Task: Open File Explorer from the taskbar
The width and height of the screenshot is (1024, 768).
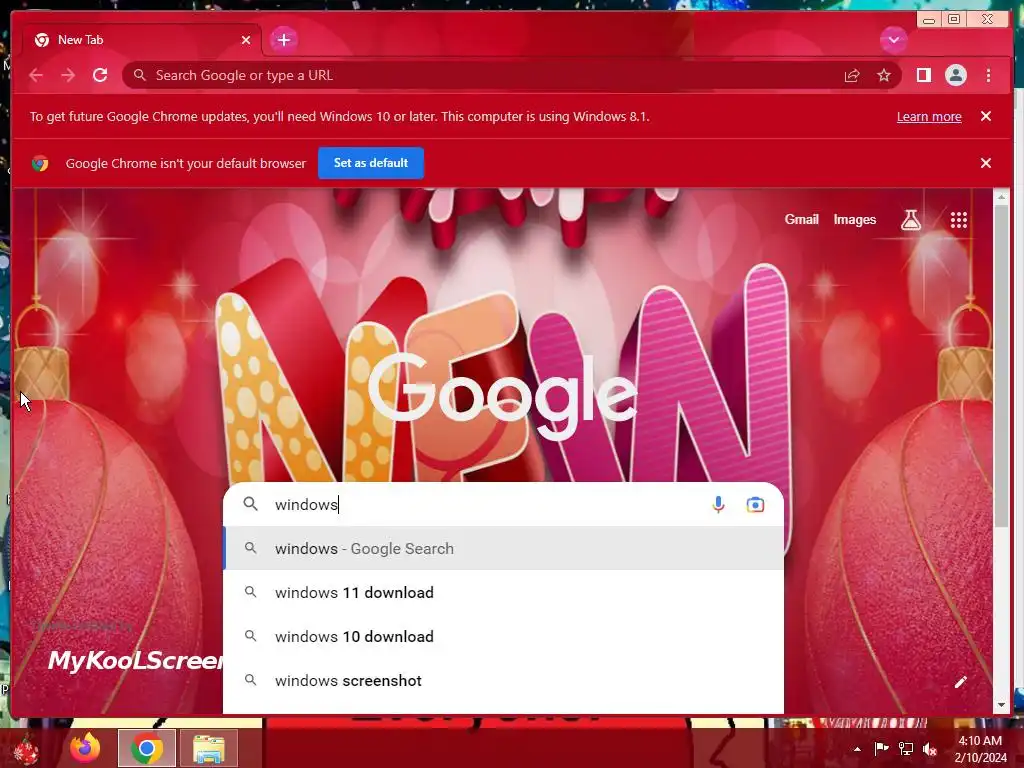Action: click(x=208, y=748)
